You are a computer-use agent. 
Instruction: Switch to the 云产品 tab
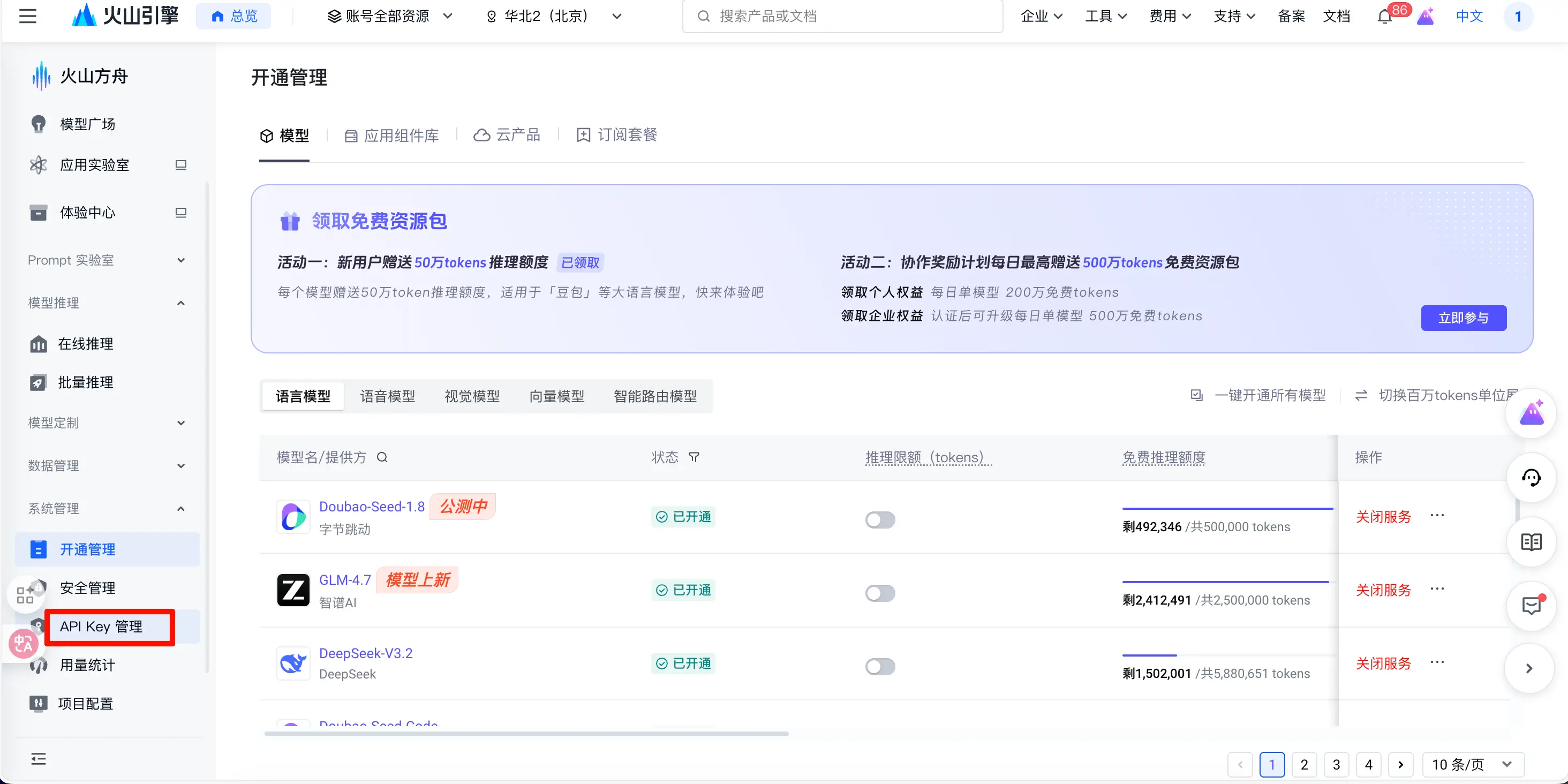(507, 135)
